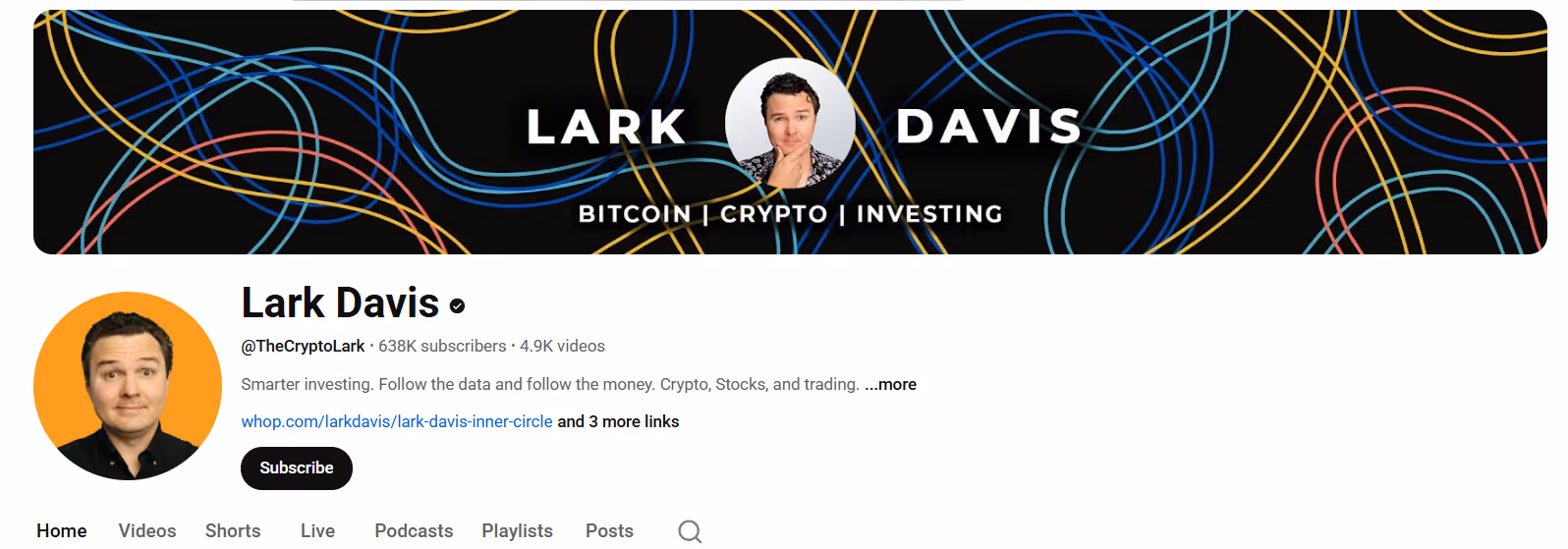
Task: Open the whop.com lark-davis-inner-circle link
Action: tap(397, 421)
